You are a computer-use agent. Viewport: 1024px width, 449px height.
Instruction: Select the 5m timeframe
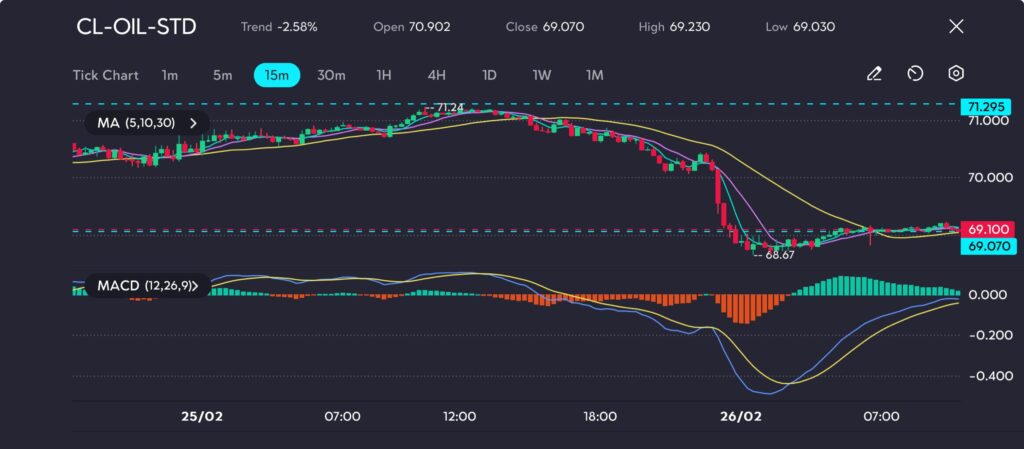point(222,75)
